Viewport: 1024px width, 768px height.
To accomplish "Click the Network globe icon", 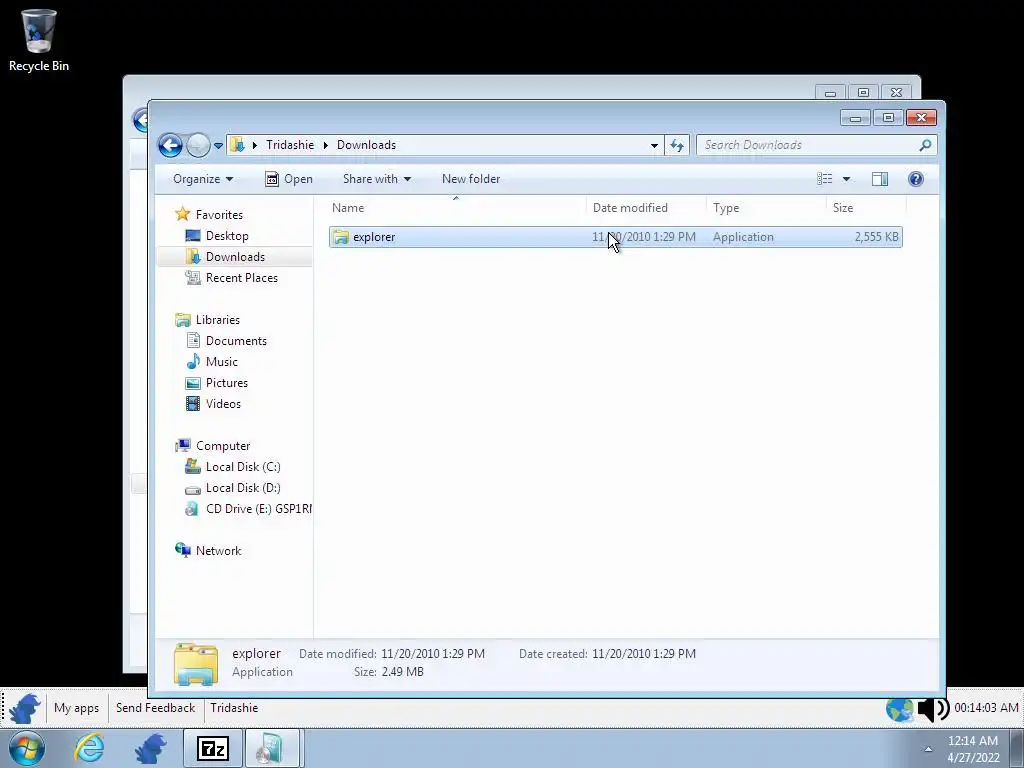I will point(183,550).
